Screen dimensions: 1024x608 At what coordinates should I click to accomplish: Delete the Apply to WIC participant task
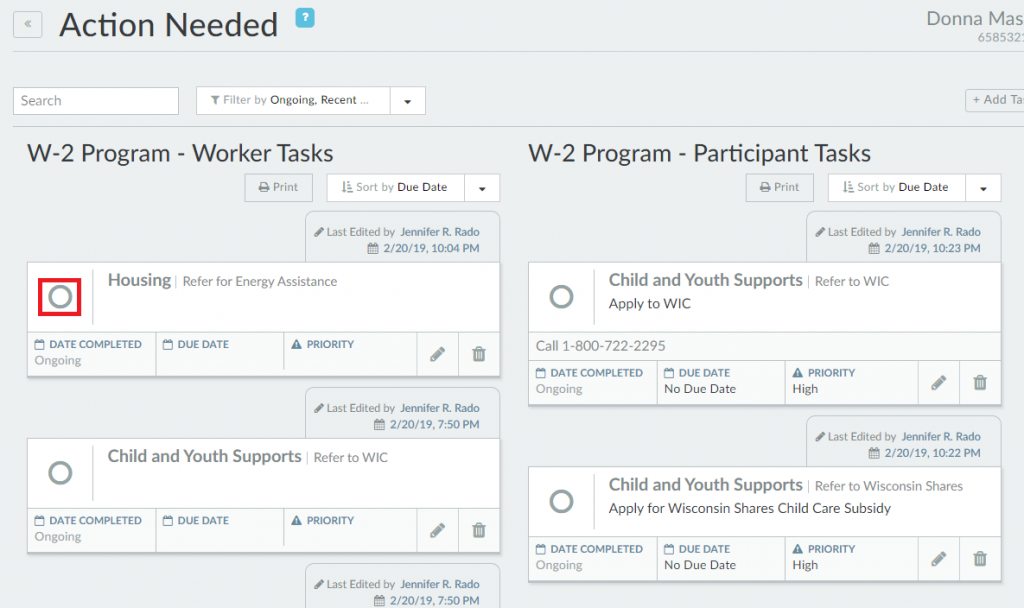[x=980, y=382]
